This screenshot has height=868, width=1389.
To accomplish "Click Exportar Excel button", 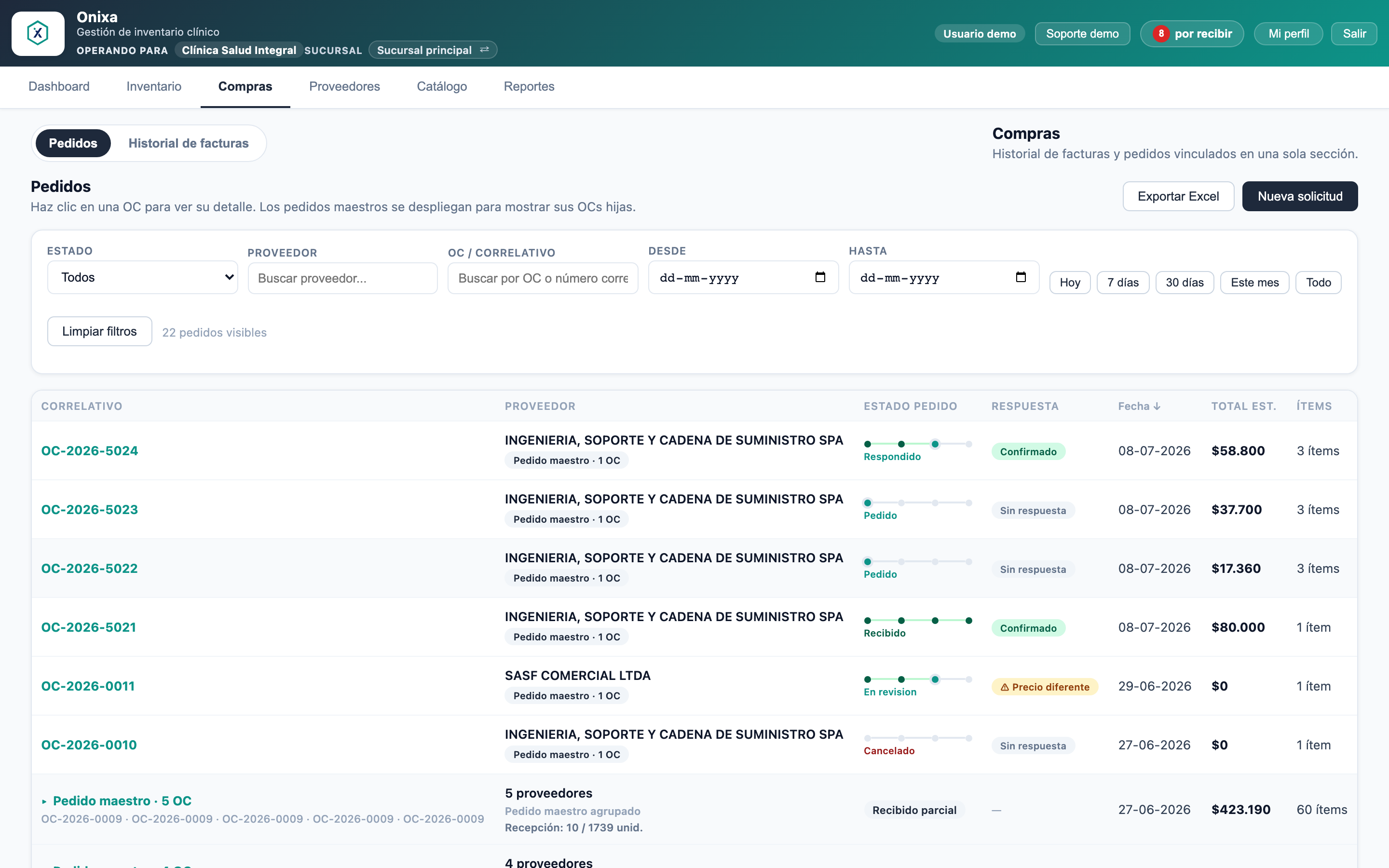I will pos(1178,196).
